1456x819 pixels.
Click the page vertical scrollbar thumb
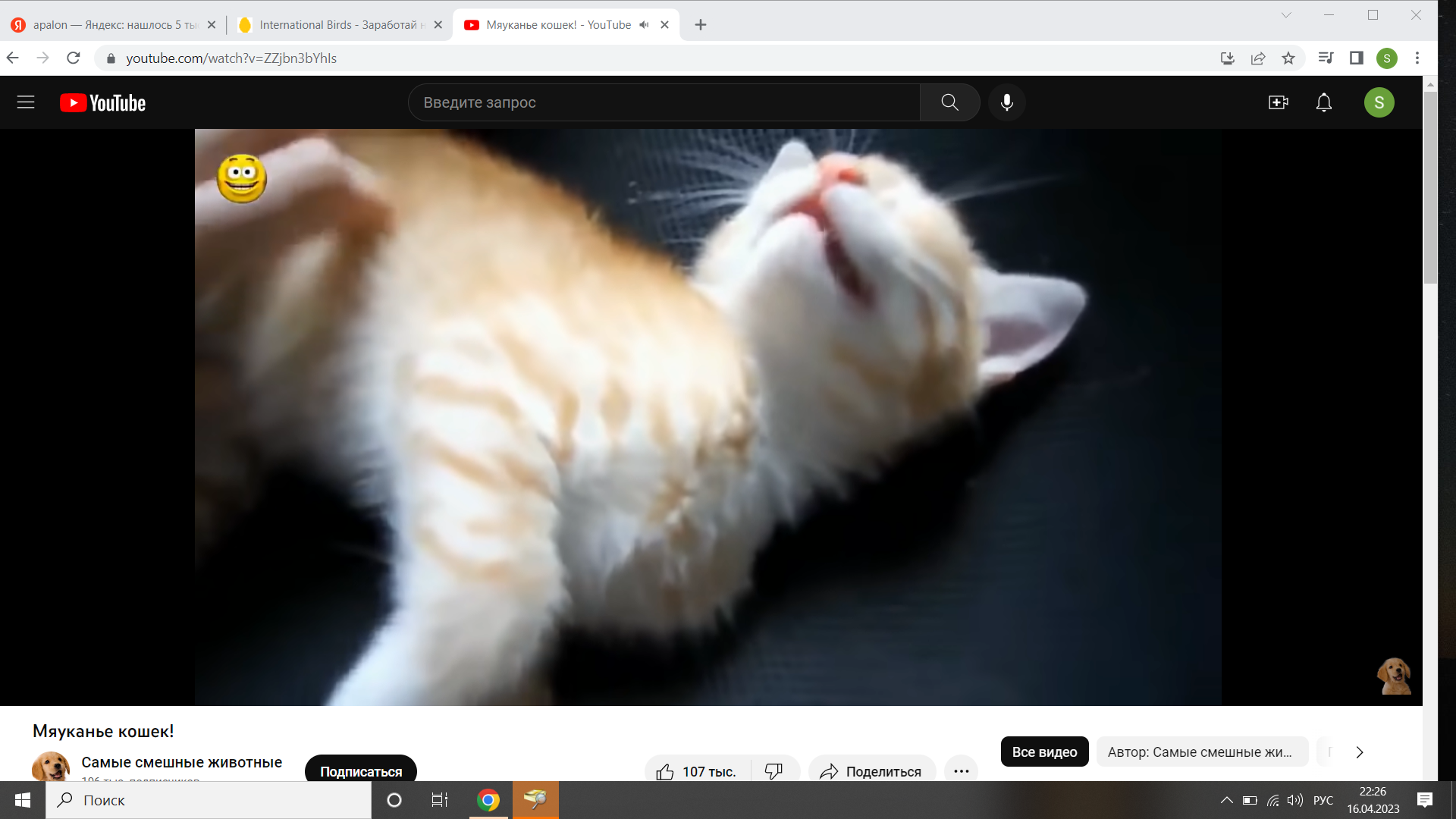1430,187
